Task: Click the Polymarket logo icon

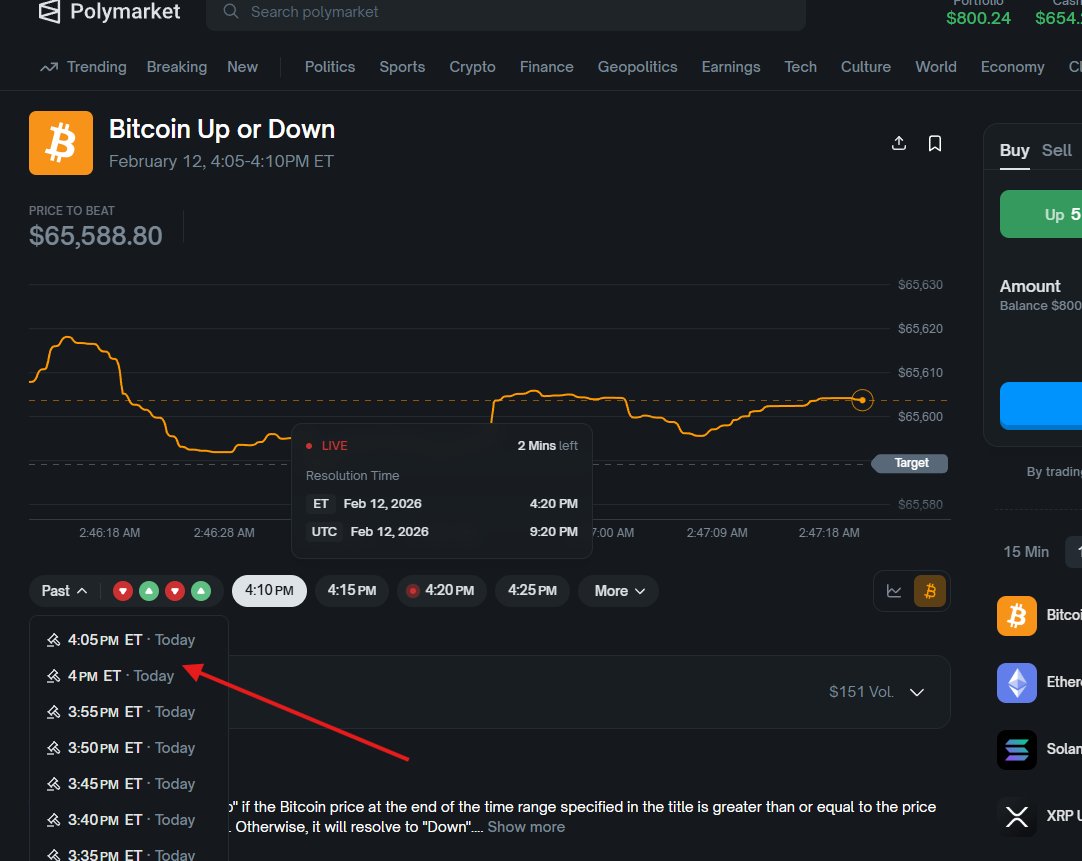Action: [49, 11]
